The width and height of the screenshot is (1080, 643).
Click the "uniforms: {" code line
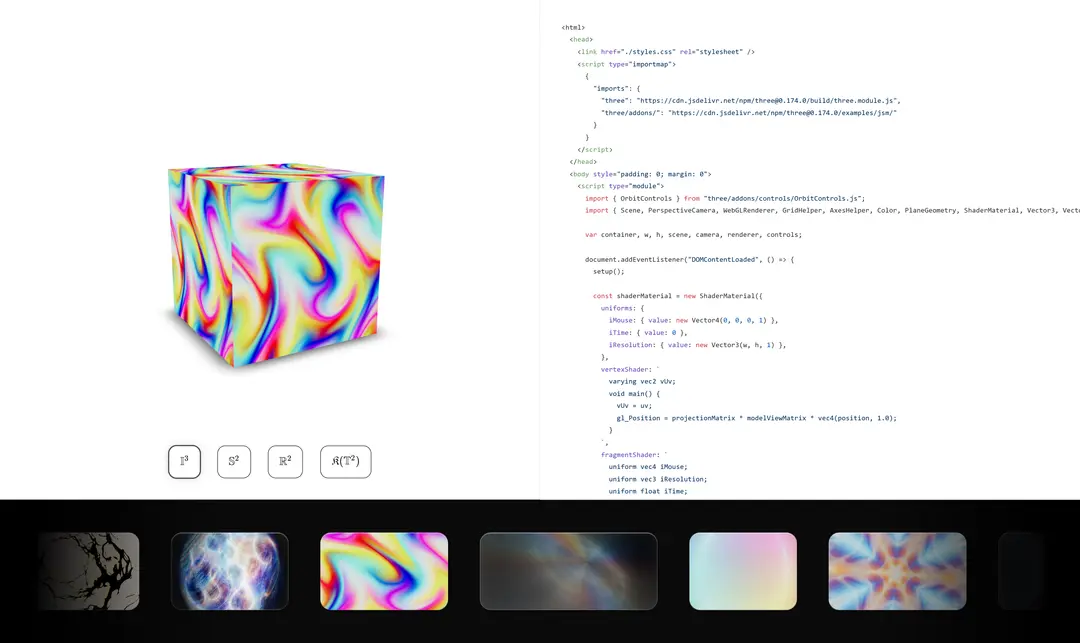tap(623, 308)
